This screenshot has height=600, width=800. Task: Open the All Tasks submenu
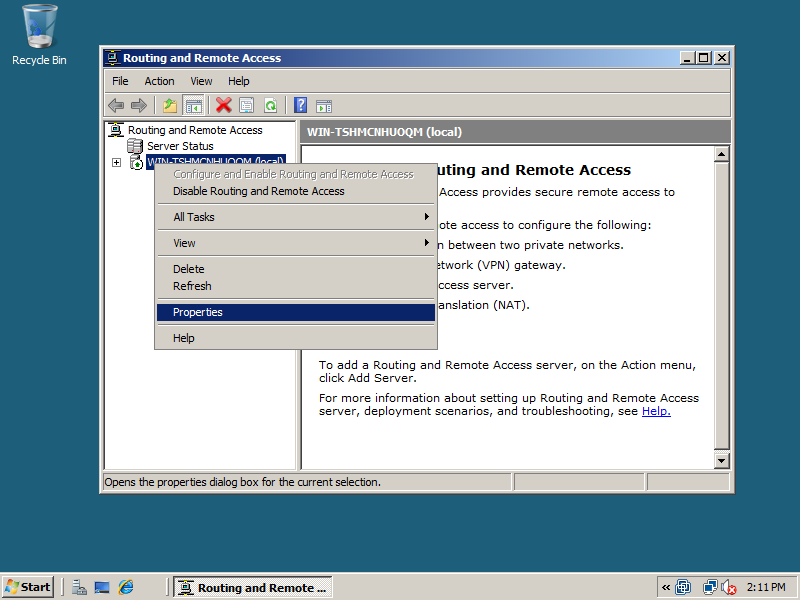click(296, 217)
